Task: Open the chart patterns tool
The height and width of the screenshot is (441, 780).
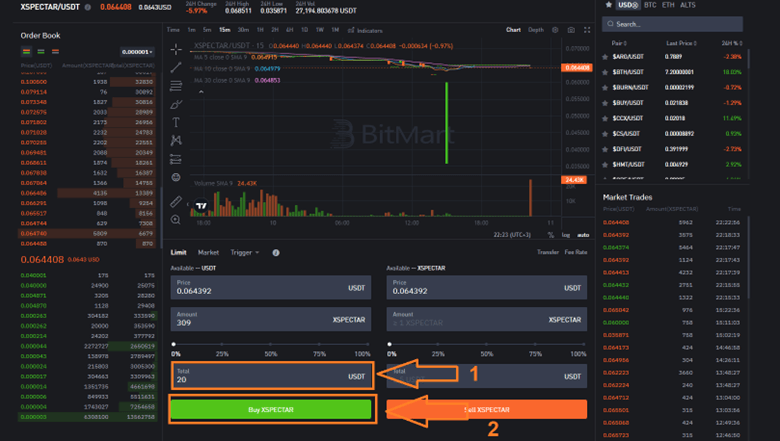Action: click(x=176, y=141)
